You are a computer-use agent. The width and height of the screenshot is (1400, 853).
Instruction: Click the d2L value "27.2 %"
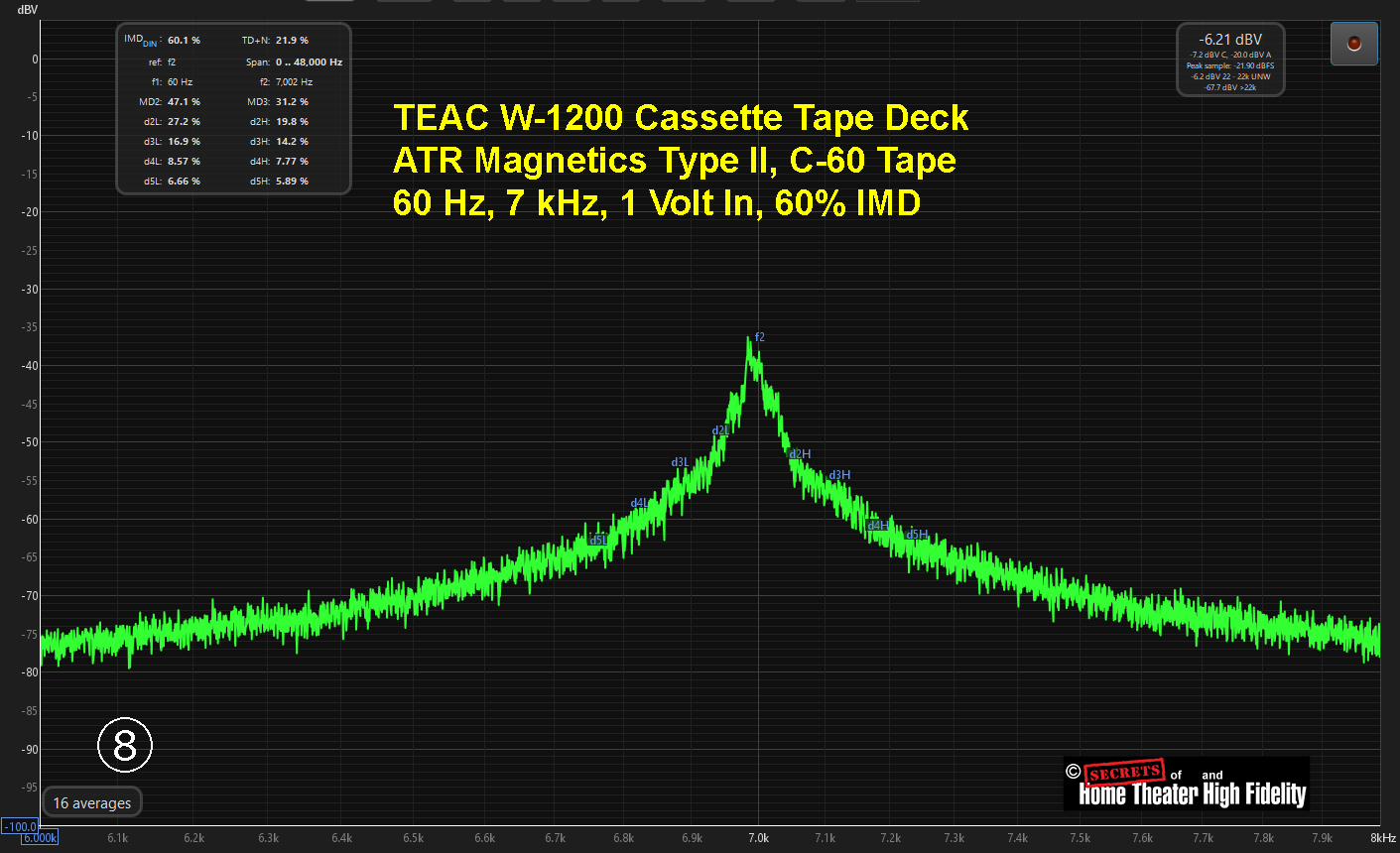coord(184,122)
